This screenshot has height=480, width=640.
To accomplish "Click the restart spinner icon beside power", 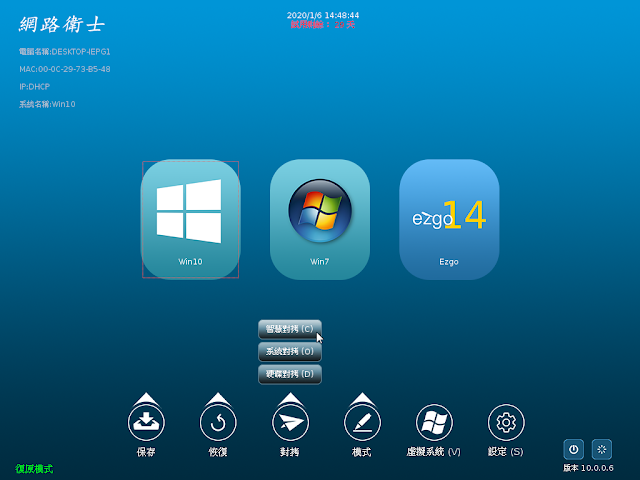I will pyautogui.click(x=602, y=449).
